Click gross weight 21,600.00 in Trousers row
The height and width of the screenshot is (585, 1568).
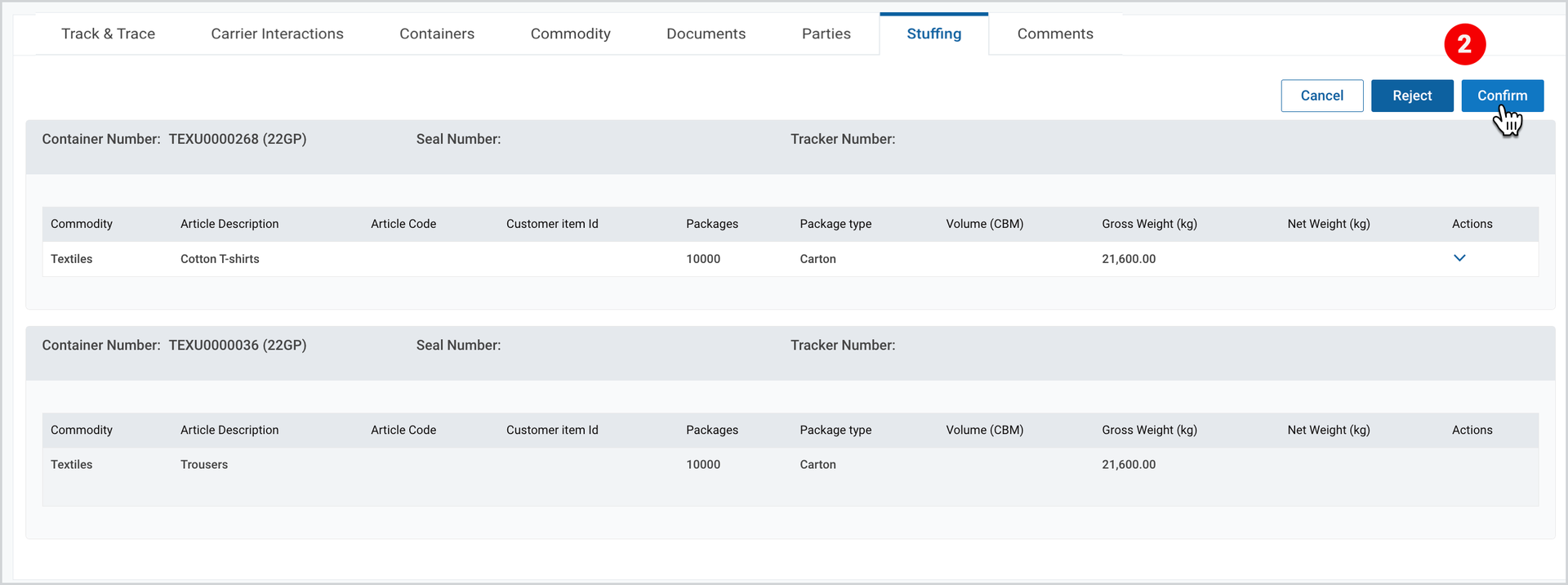pos(1129,464)
